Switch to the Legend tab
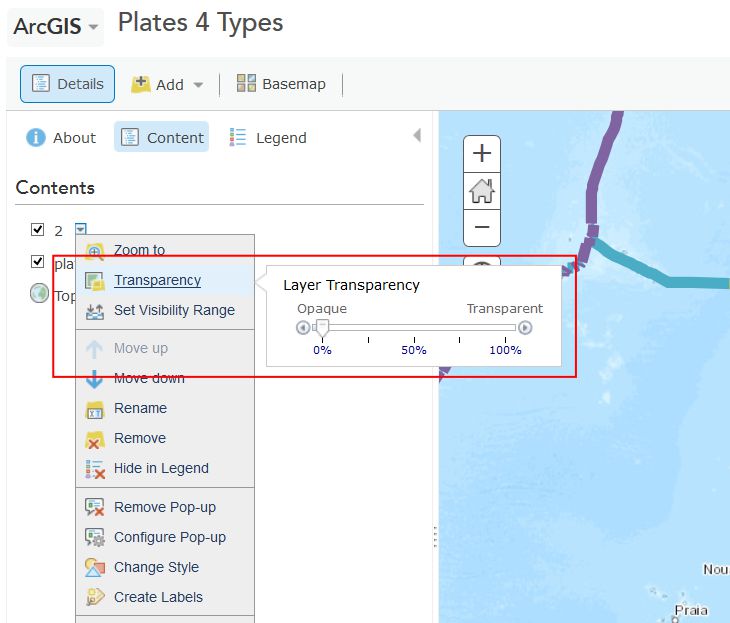This screenshot has width=730, height=623. [x=268, y=138]
